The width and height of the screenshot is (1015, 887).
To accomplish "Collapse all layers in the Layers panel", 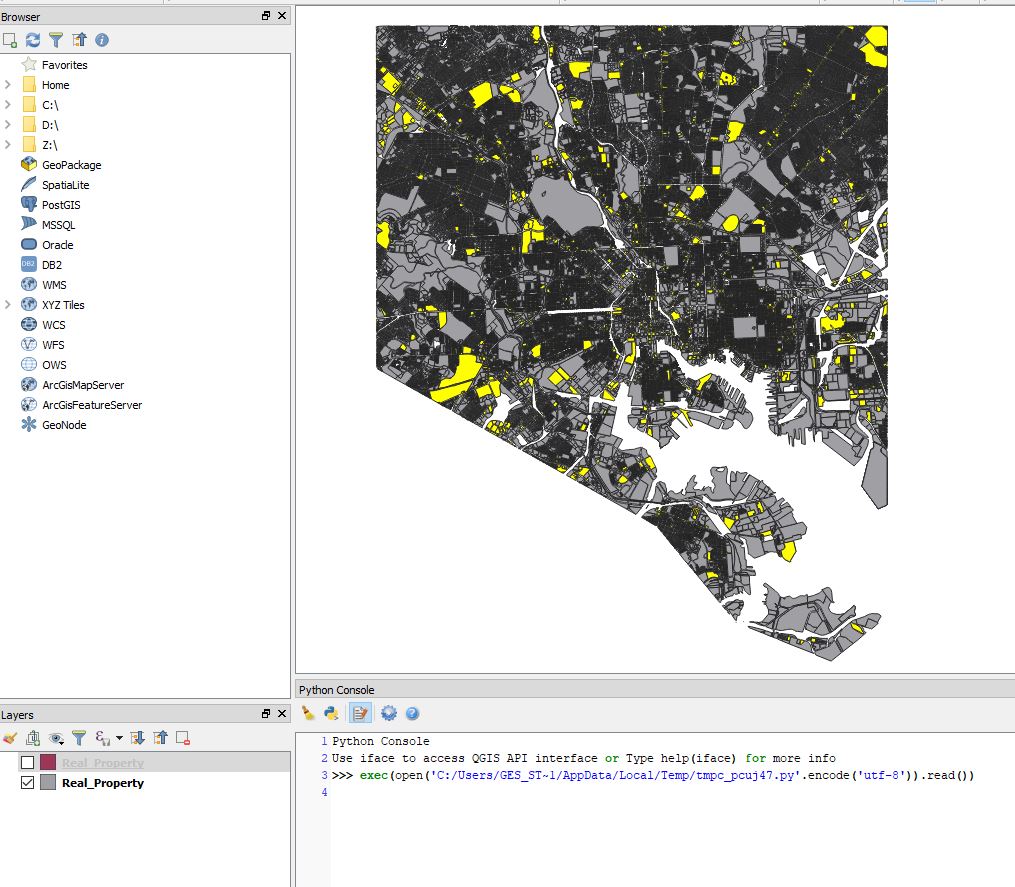I will pyautogui.click(x=161, y=738).
